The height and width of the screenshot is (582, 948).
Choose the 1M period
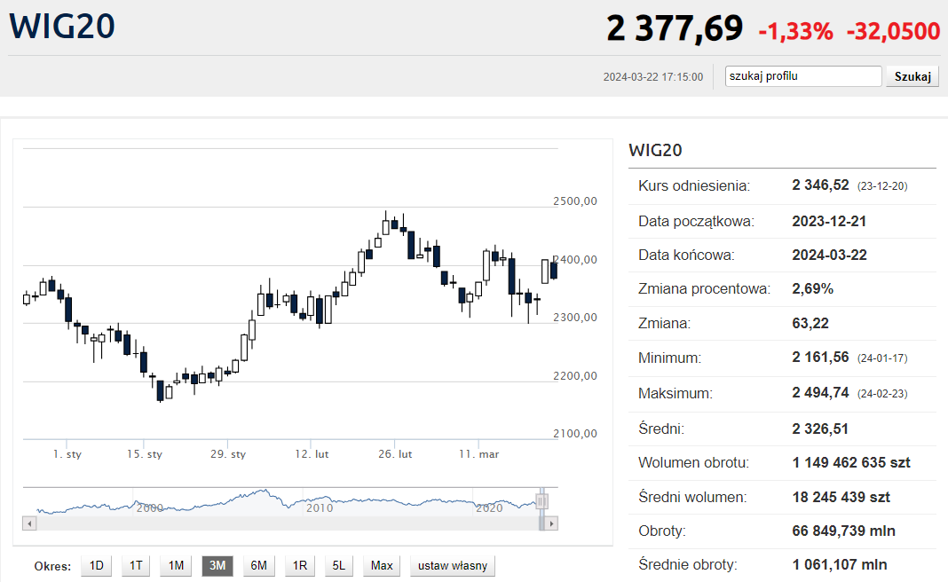(176, 566)
